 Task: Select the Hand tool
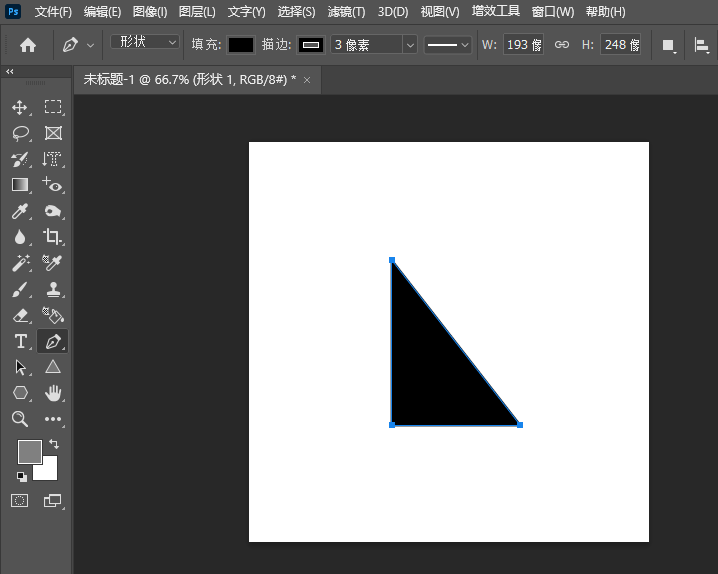tap(53, 393)
